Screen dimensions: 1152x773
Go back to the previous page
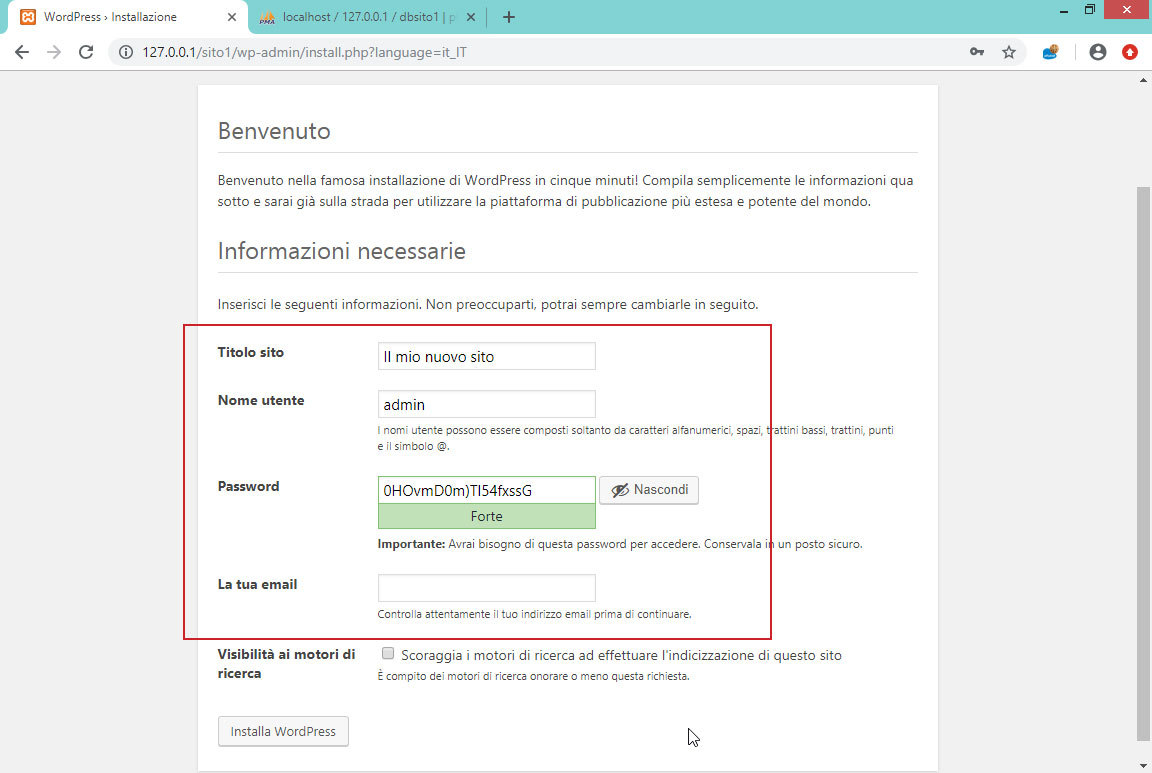click(22, 52)
